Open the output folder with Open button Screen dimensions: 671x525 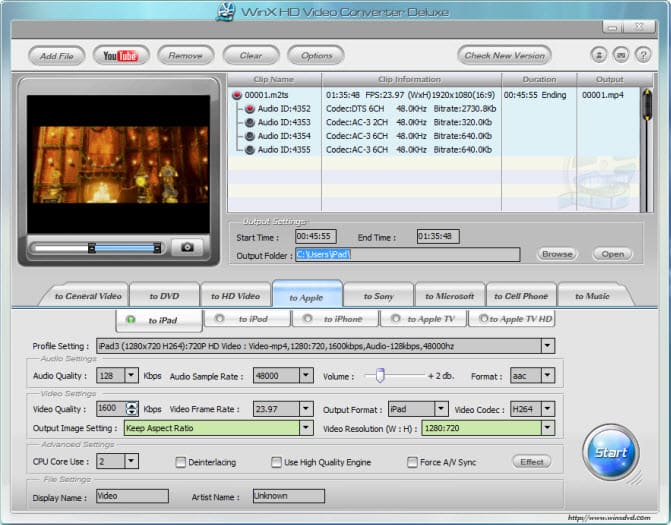click(612, 254)
